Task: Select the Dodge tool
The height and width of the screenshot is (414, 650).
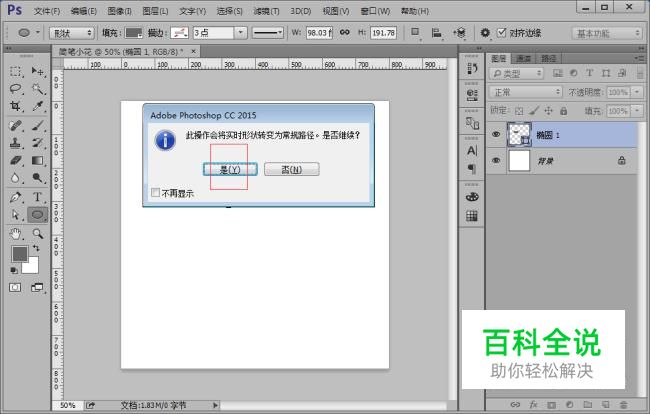Action: (38, 178)
